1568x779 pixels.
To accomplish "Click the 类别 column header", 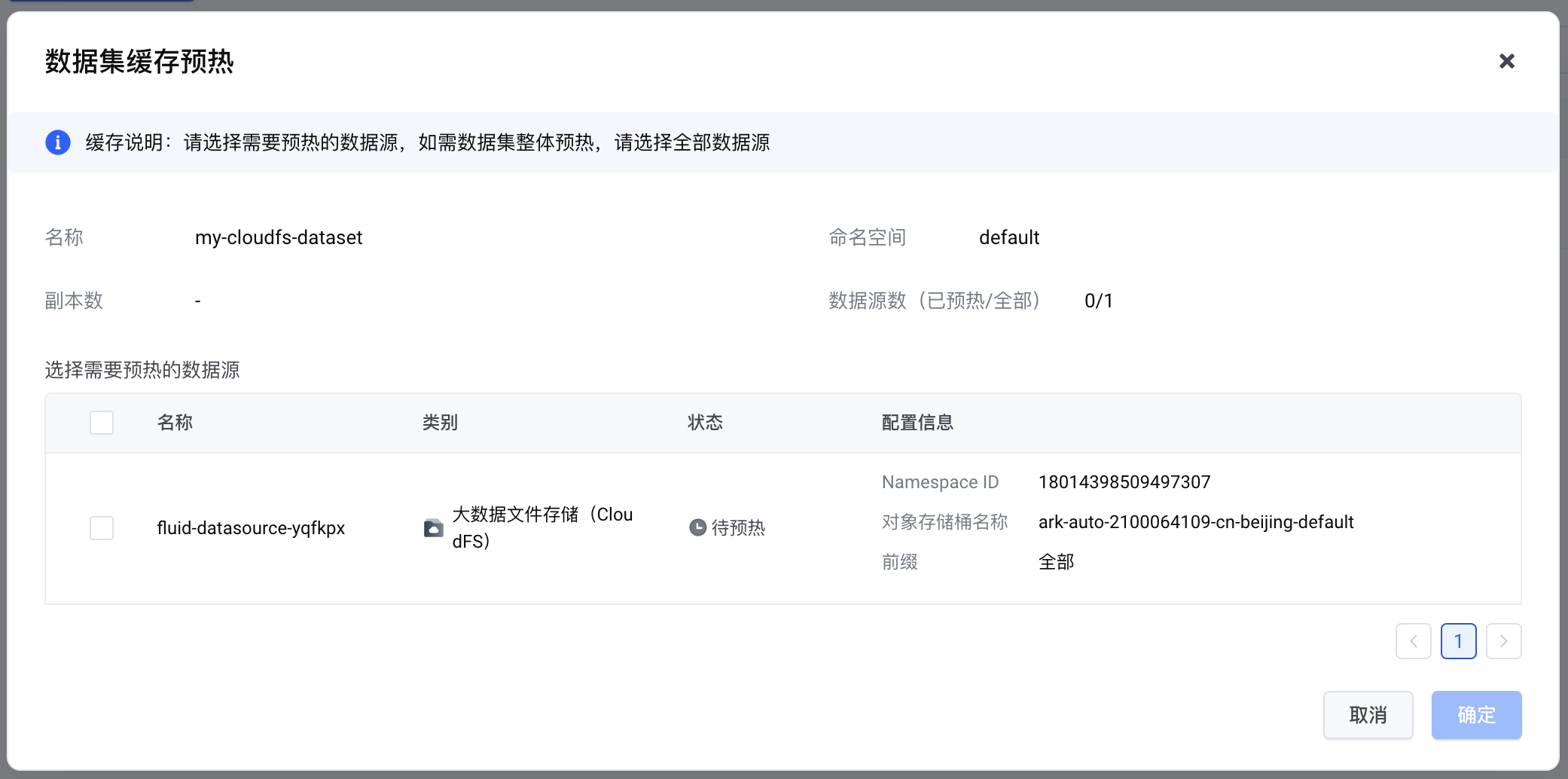I will click(441, 423).
